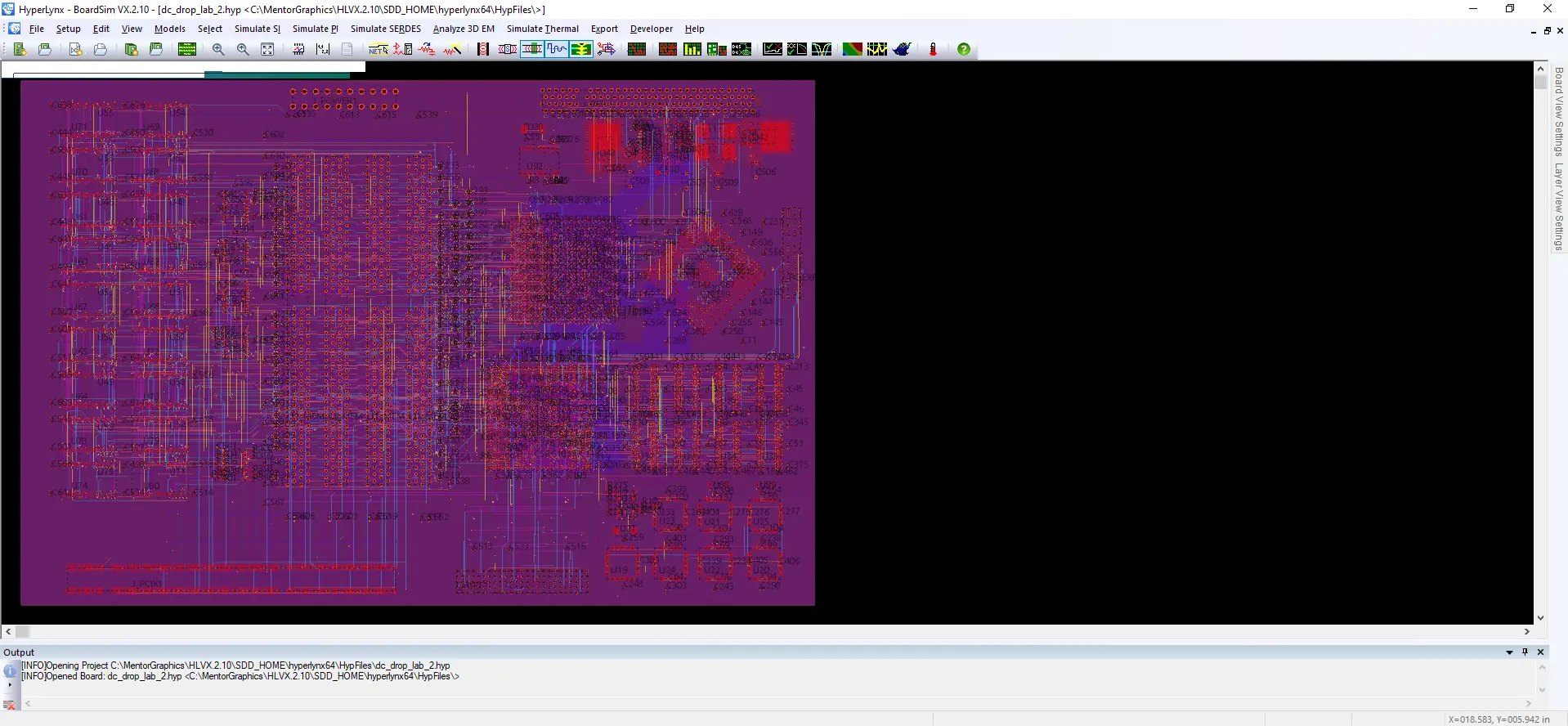The width and height of the screenshot is (1568, 726).
Task: Click the new board with star icon
Action: point(20,49)
